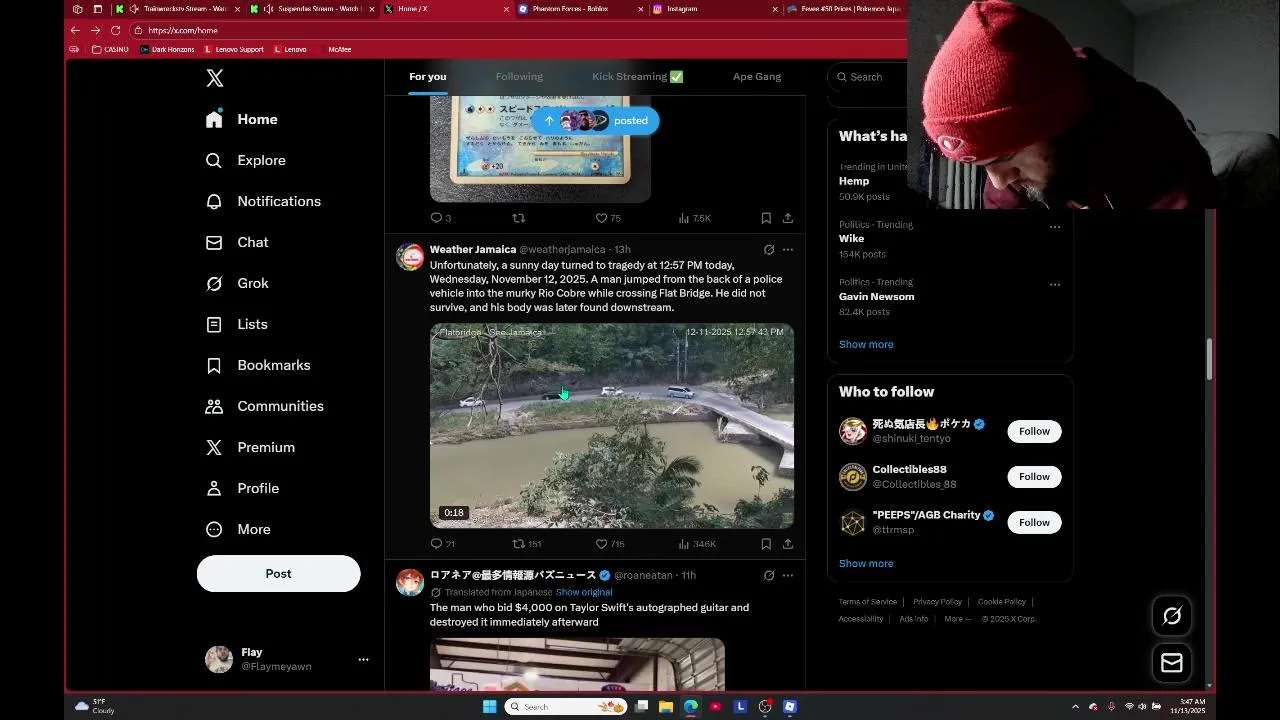
Task: Click Show more under trends
Action: (x=866, y=344)
